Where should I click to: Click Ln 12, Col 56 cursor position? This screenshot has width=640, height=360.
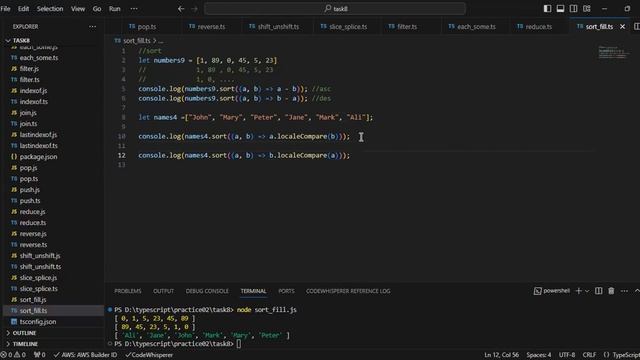click(502, 355)
